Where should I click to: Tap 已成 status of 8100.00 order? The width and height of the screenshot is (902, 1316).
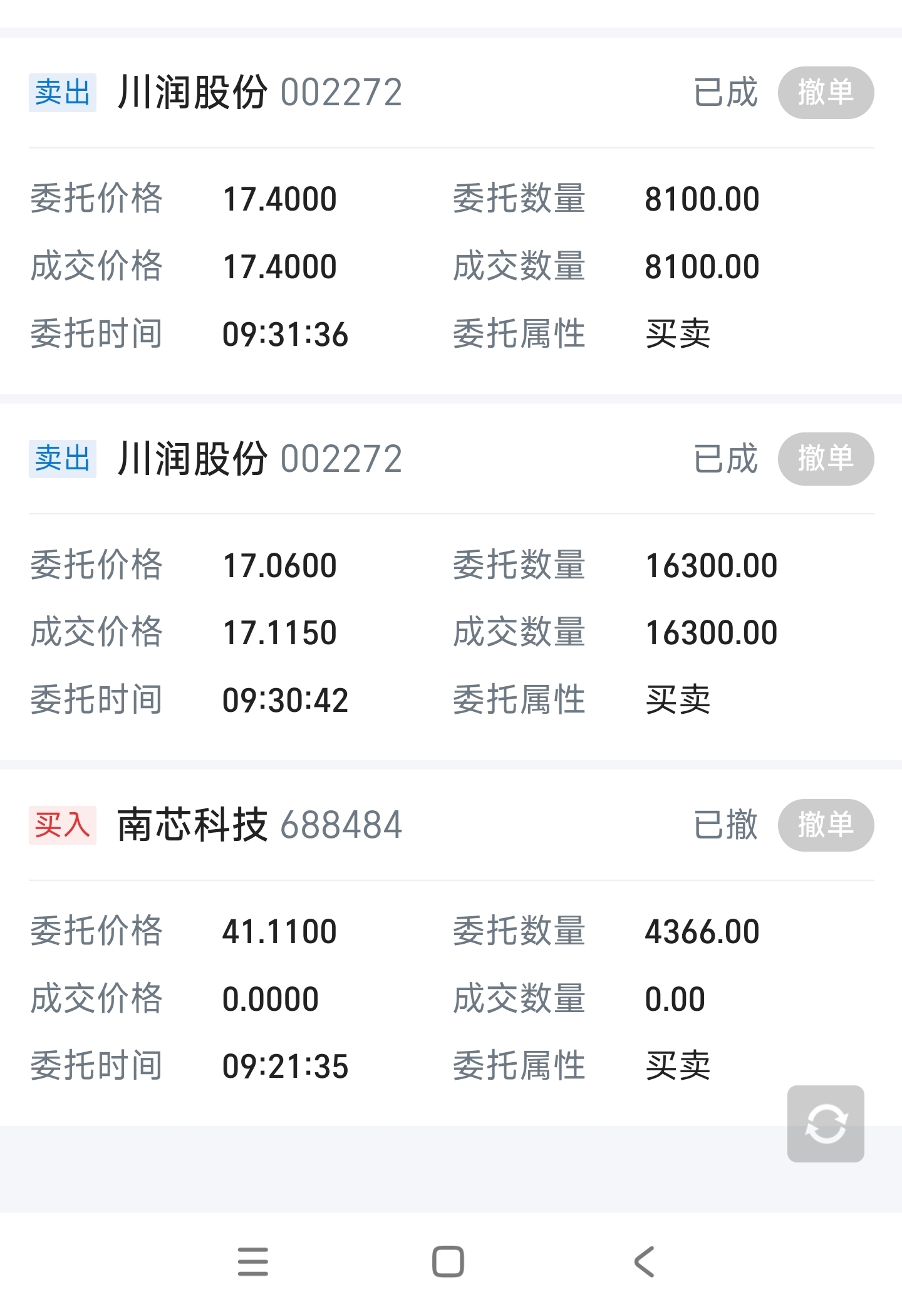point(725,93)
